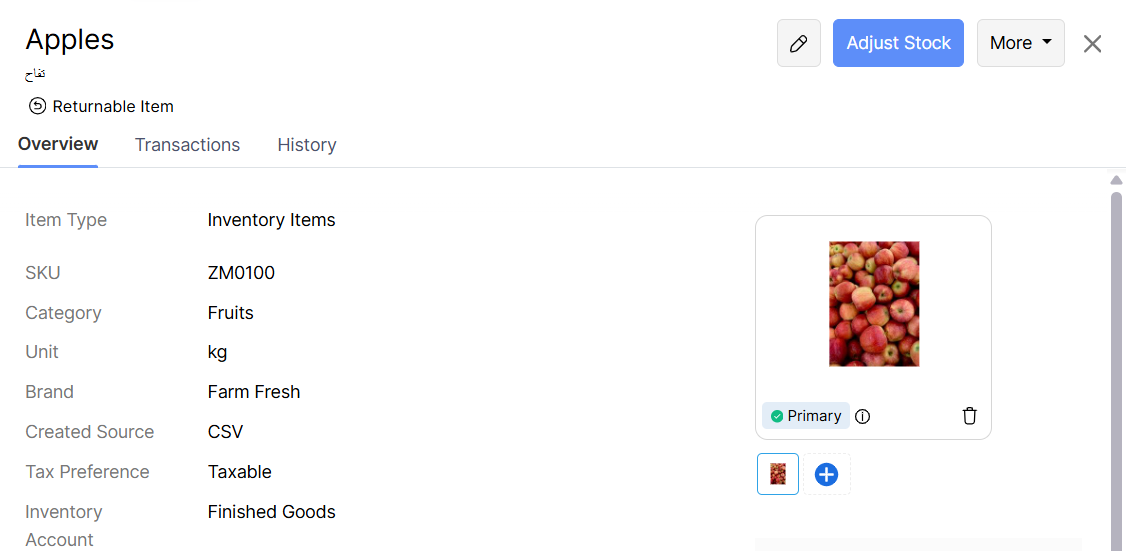Screen dimensions: 1126x551
Task: Switch to the Overview tab
Action: pyautogui.click(x=58, y=144)
